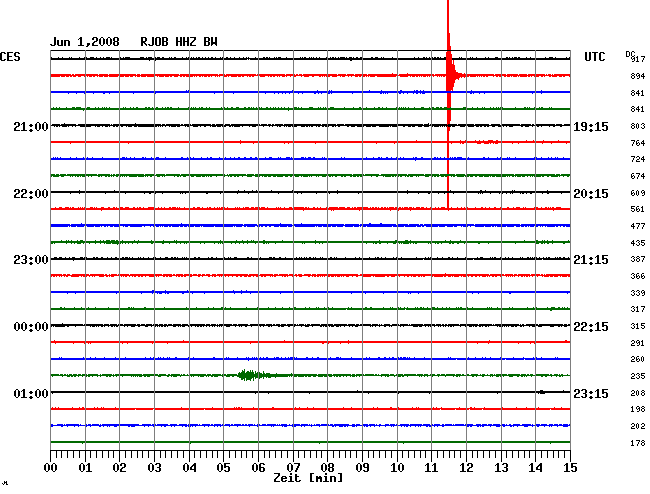Click the DC value "291"
This screenshot has width=650, height=494.
638,343
